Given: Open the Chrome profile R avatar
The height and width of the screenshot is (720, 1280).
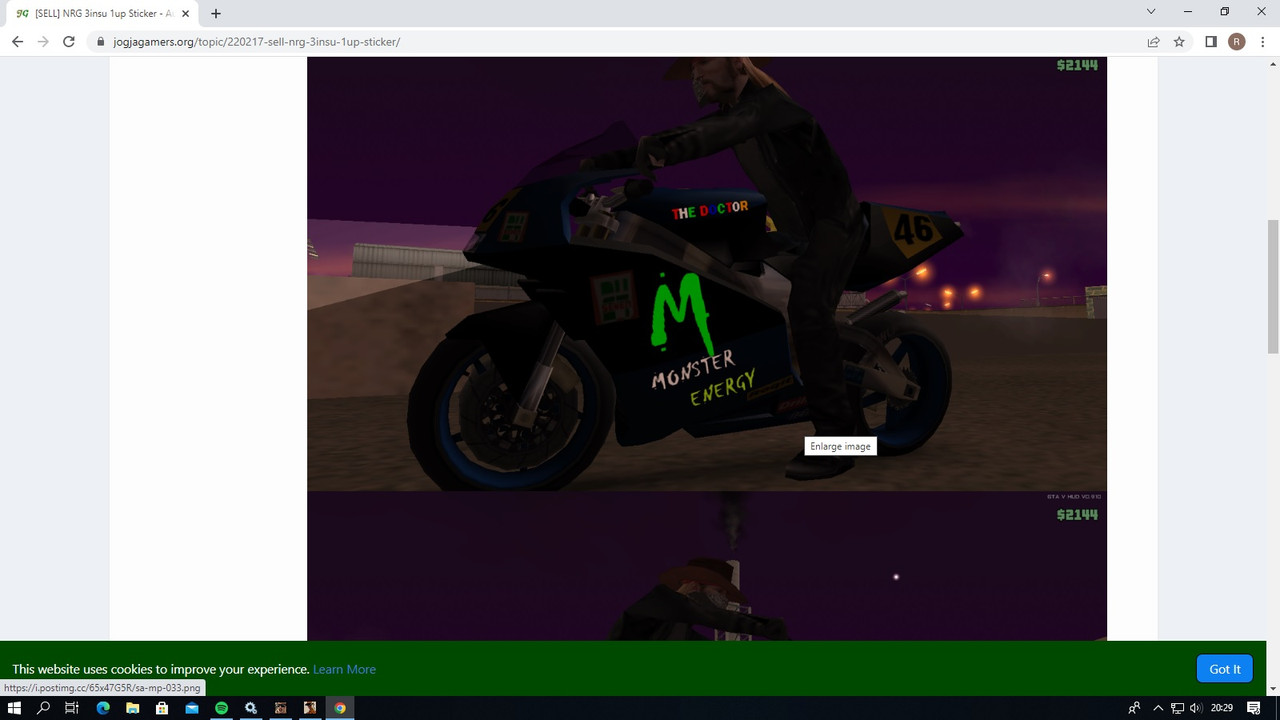Looking at the screenshot, I should (x=1237, y=42).
